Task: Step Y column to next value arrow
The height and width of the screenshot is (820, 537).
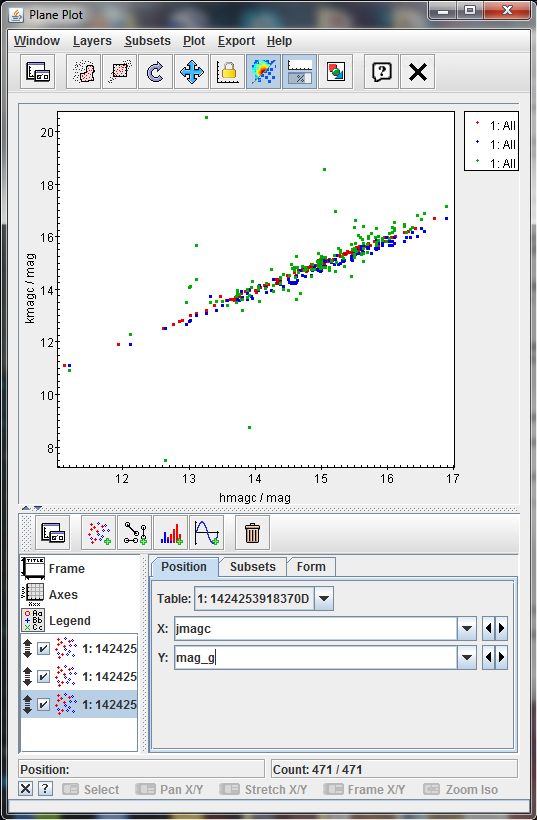Action: point(501,657)
